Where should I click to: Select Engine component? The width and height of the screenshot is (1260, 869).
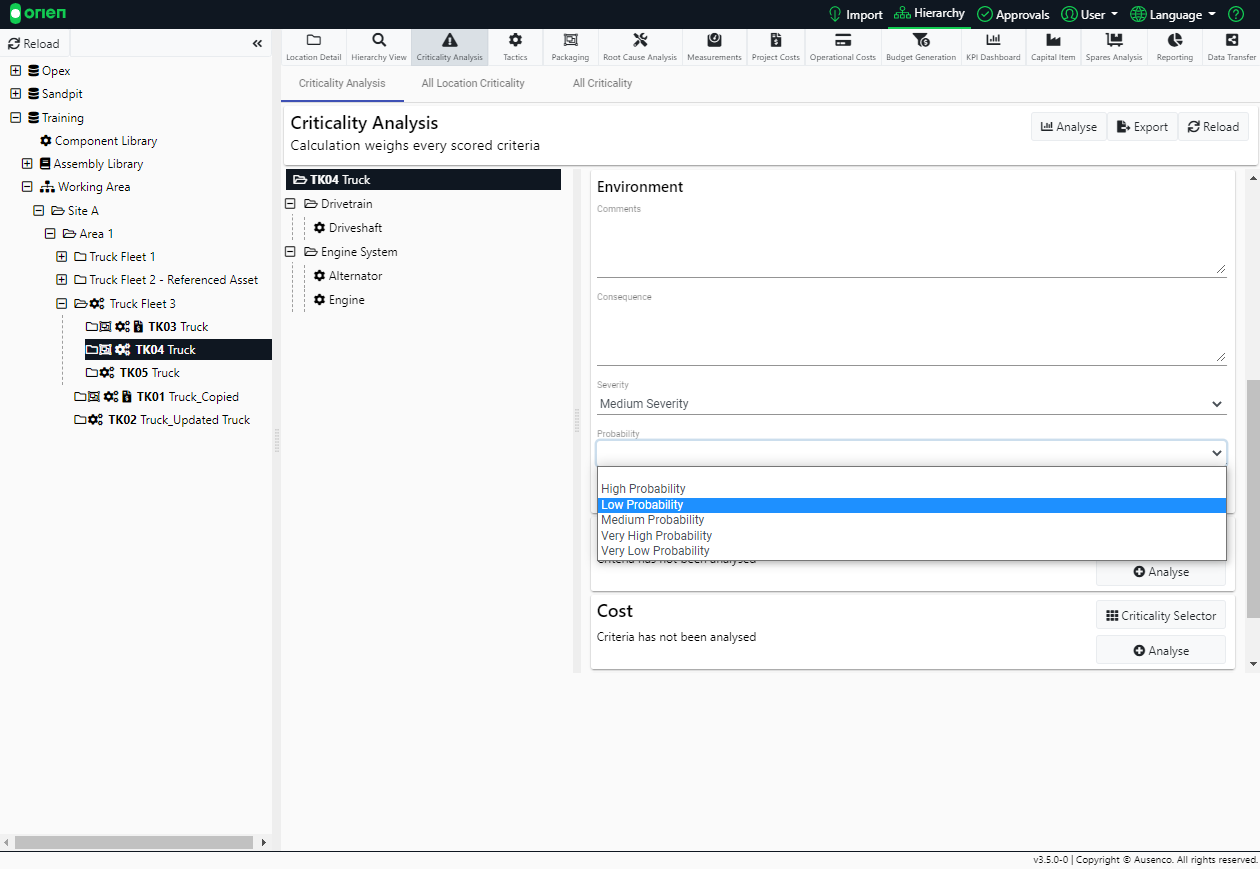point(339,300)
